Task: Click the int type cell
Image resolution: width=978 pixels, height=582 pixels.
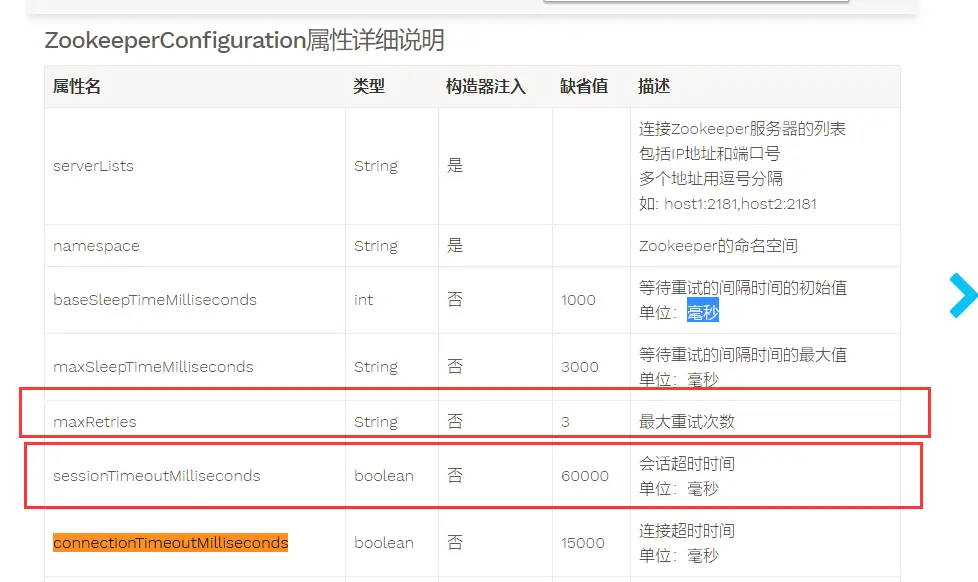Action: (363, 300)
